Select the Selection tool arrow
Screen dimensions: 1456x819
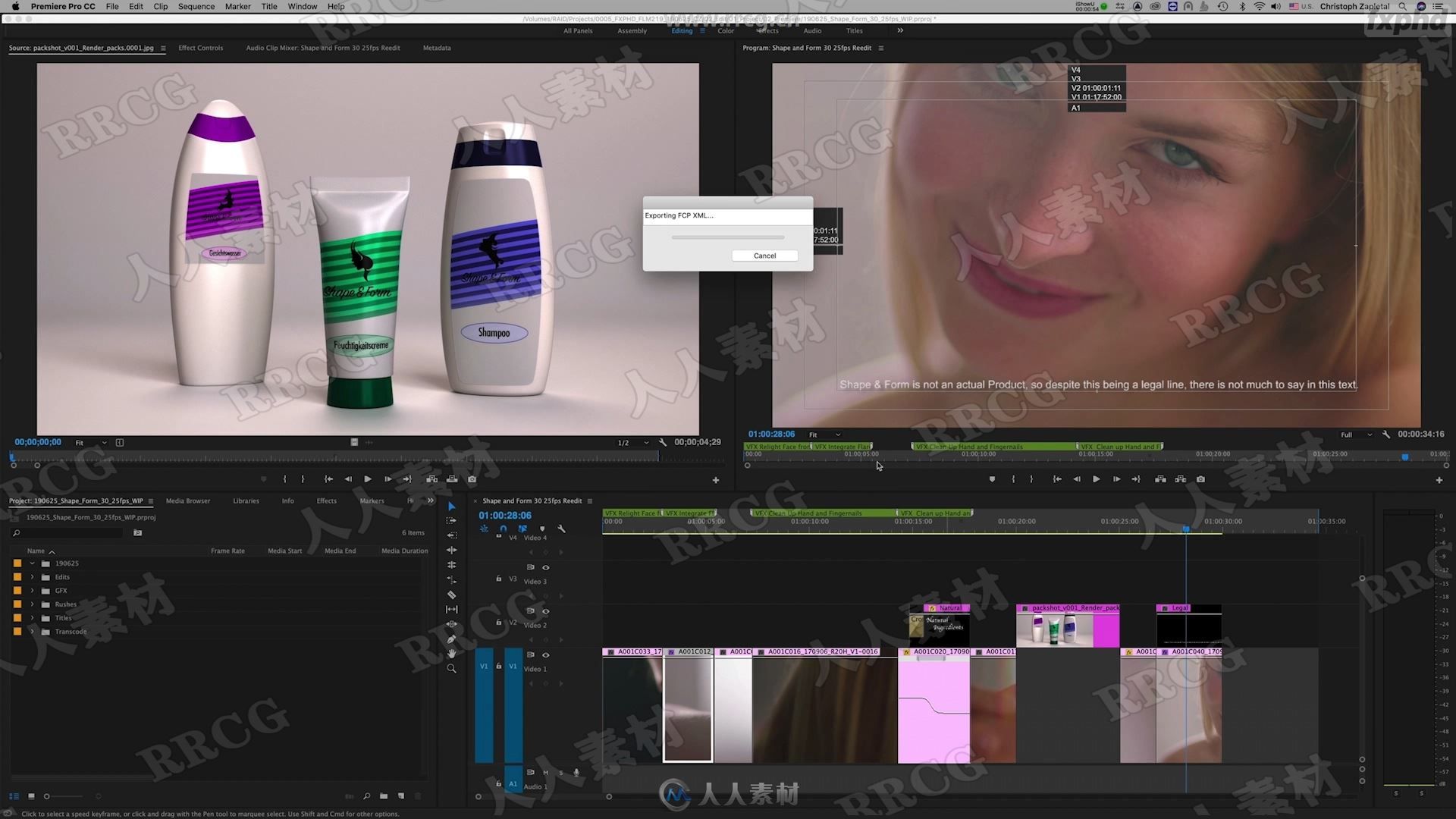(452, 506)
